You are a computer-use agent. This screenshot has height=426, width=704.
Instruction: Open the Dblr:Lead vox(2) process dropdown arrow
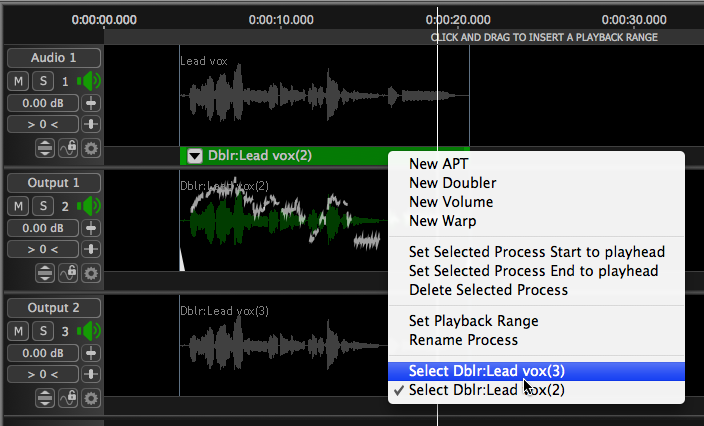(193, 156)
